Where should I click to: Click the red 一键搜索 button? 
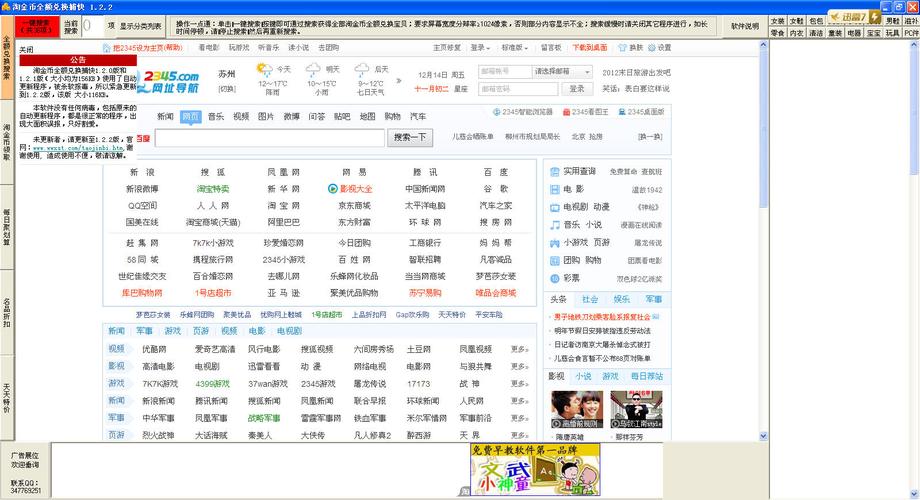pos(37,26)
